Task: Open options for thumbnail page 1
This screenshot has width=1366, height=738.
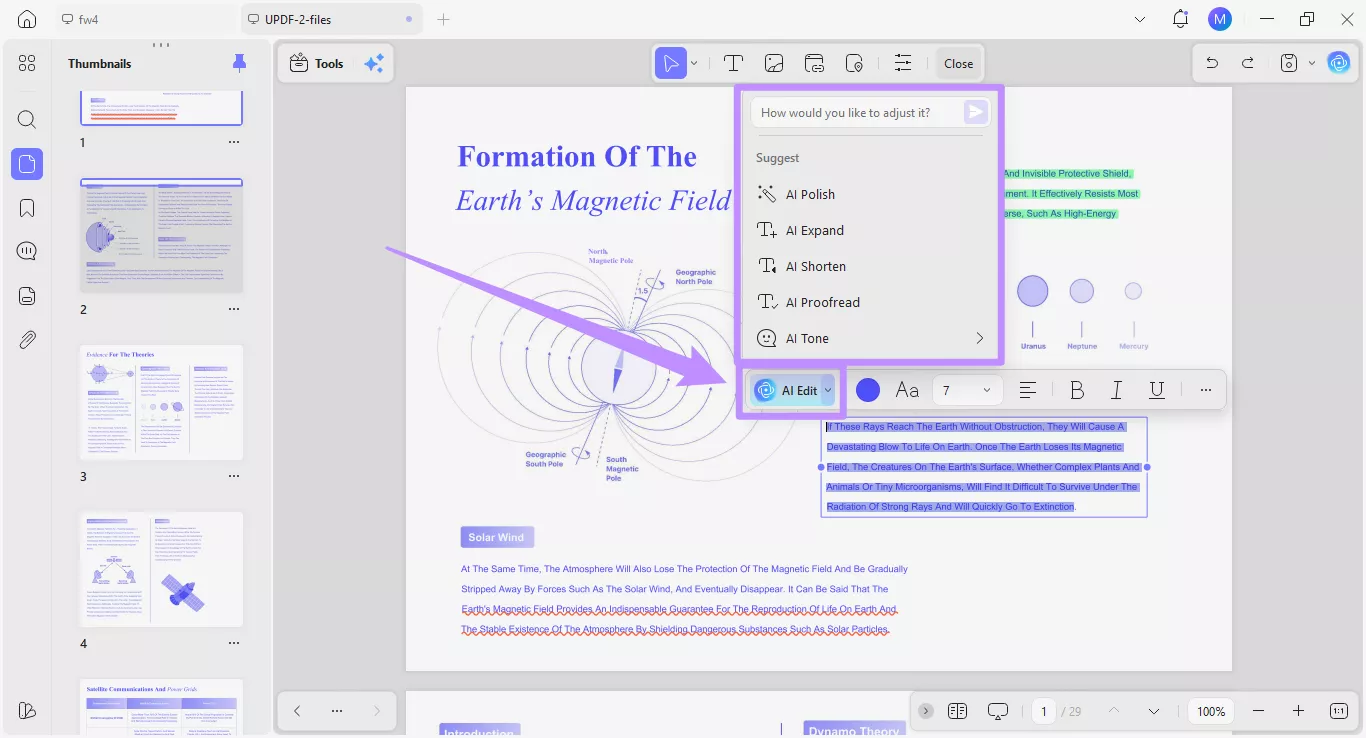Action: point(234,142)
